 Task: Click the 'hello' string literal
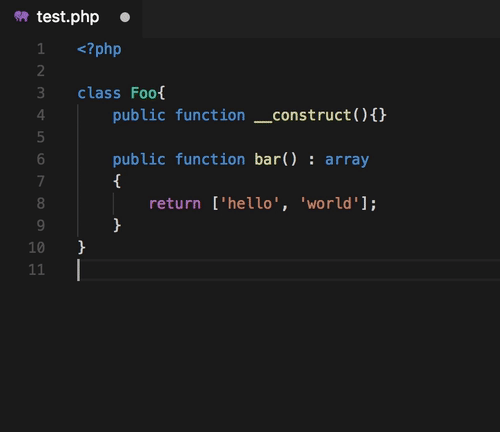coord(250,203)
